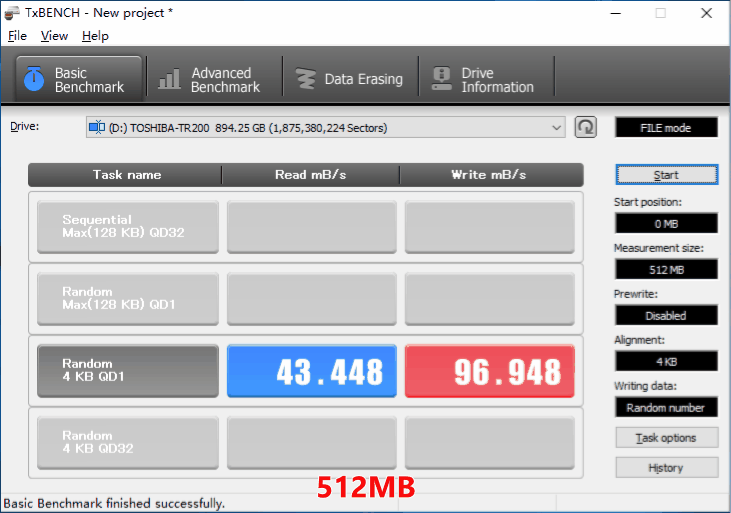The image size is (731, 513).
Task: Click the 96.948 write result cell
Action: 490,371
